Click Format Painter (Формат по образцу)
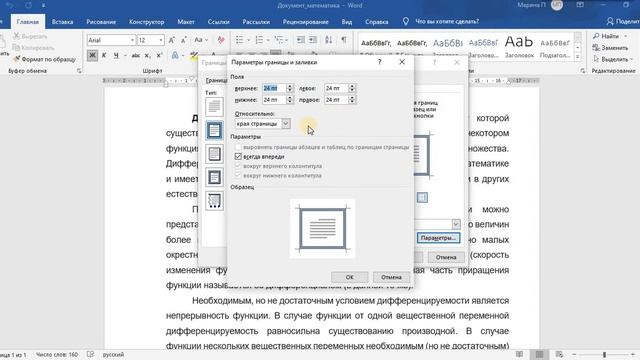640x360 pixels. (x=45, y=59)
